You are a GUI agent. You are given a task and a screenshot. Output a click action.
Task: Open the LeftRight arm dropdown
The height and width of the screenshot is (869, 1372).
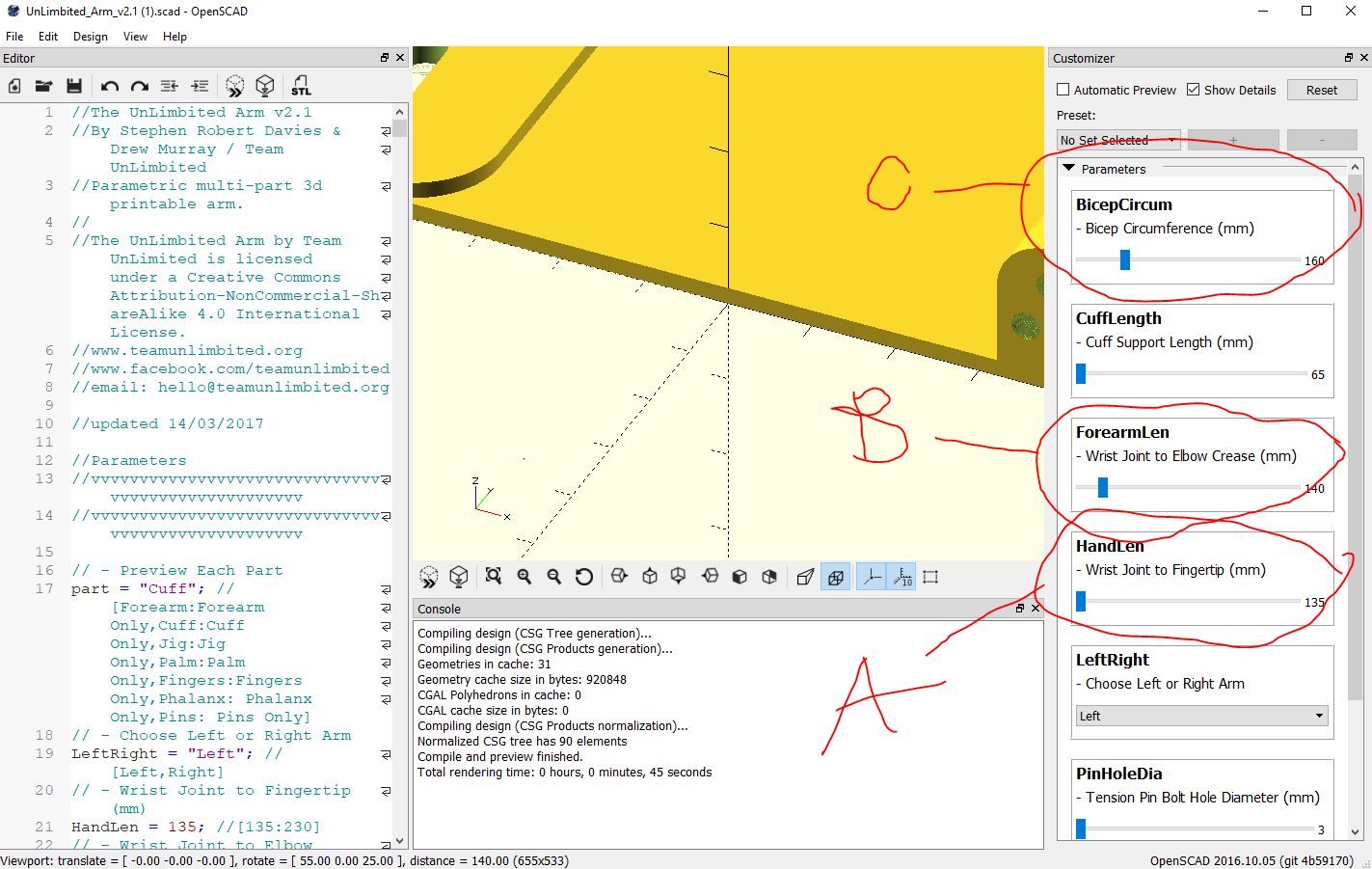click(x=1201, y=716)
